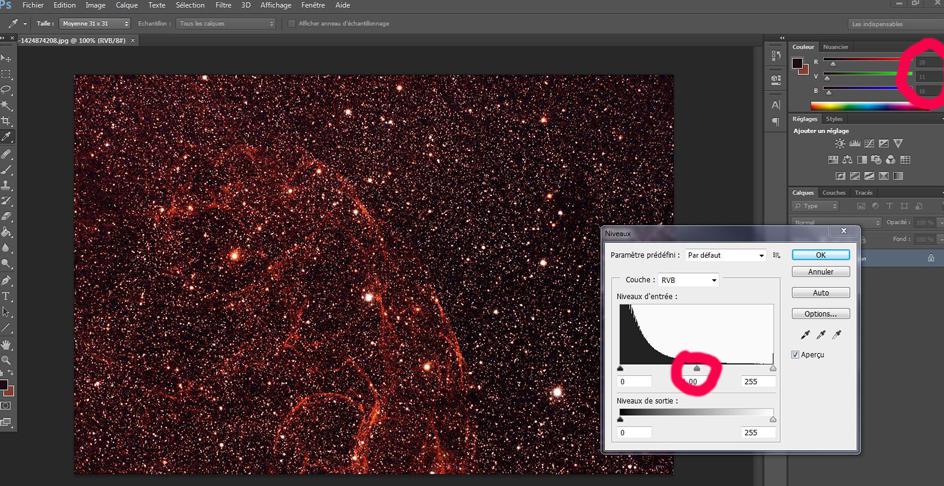Select the Clone Stamp tool

tap(7, 185)
